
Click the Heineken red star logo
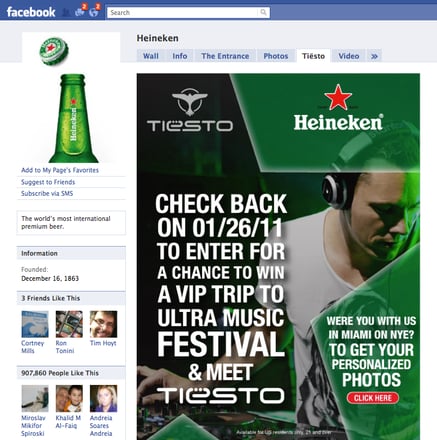coord(338,97)
